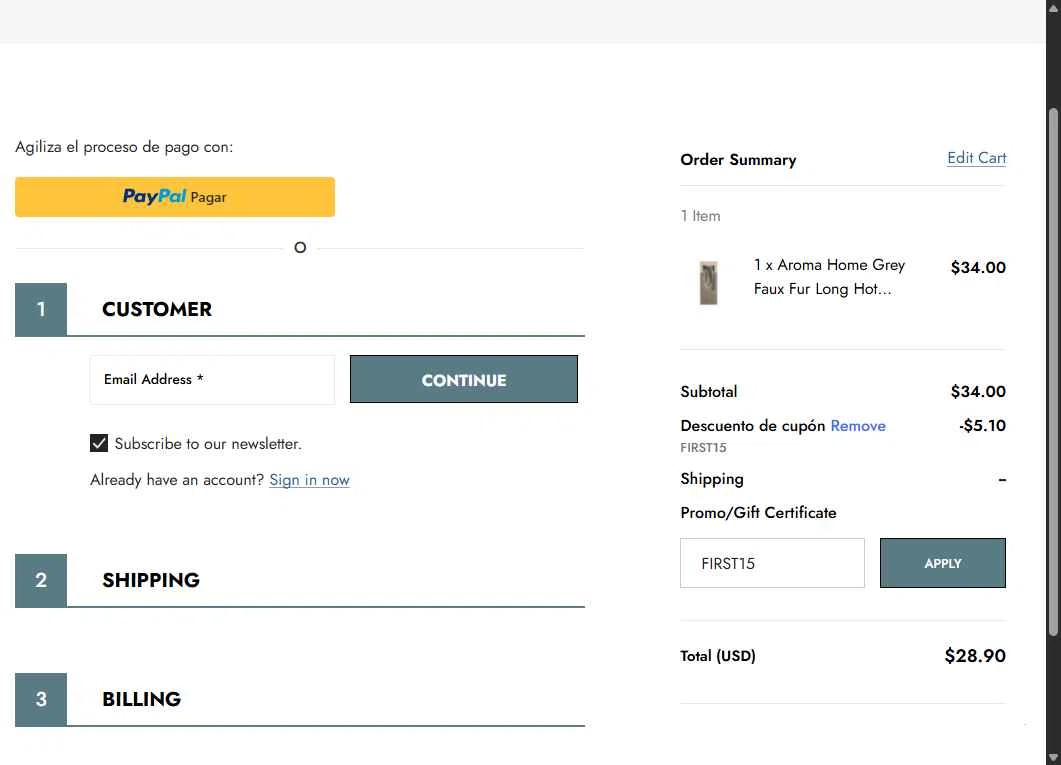
Task: Click the CONTINUE button
Action: point(464,379)
